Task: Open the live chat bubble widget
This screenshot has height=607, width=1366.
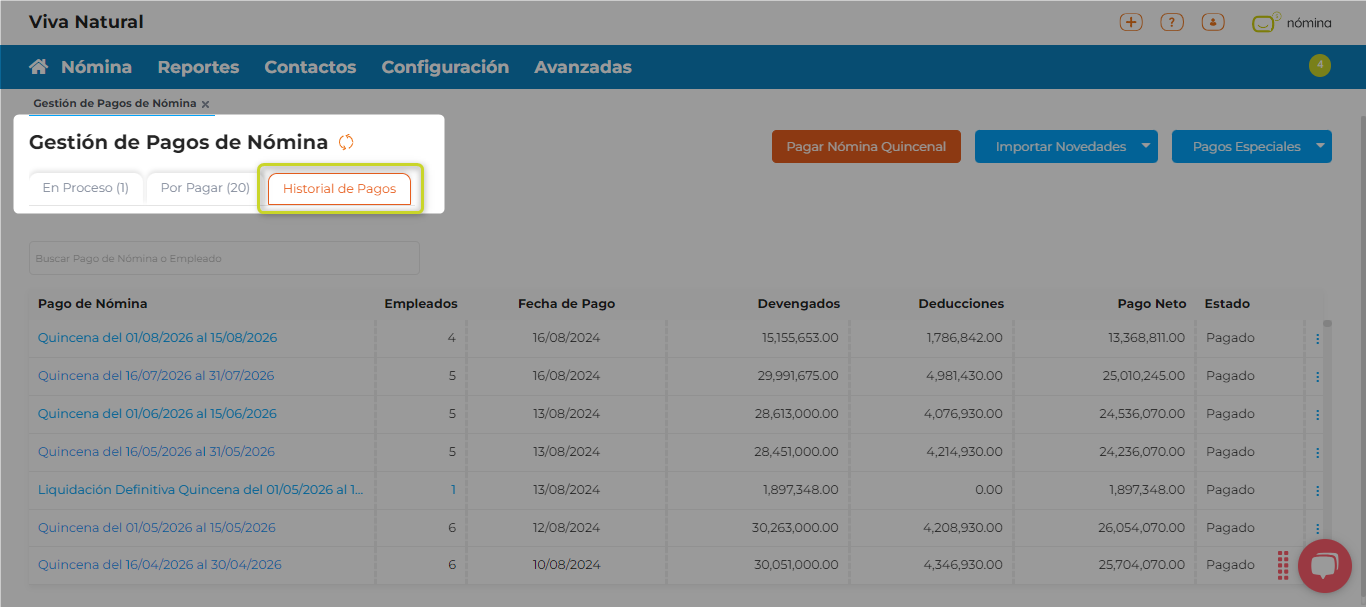Action: tap(1324, 567)
